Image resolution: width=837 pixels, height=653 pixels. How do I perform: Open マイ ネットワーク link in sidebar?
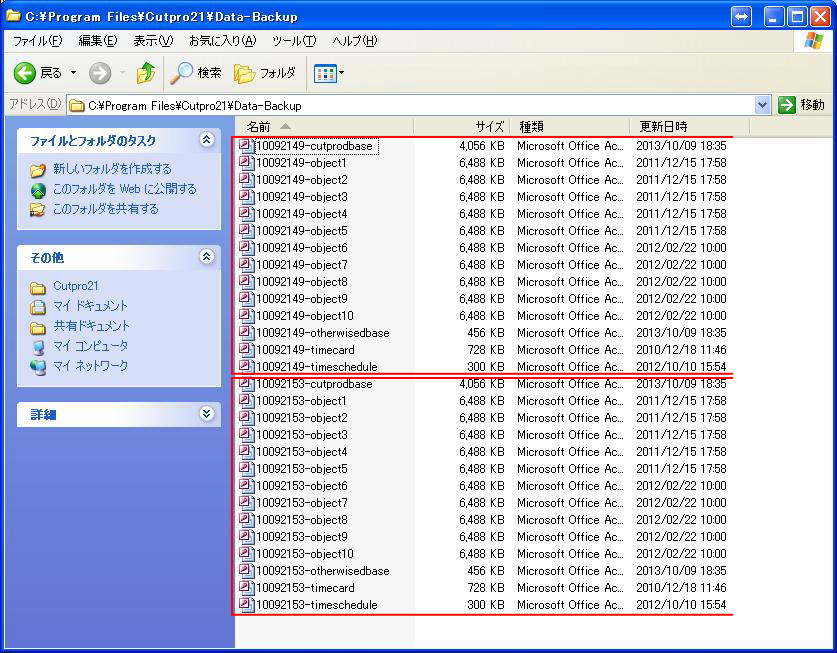[90, 366]
